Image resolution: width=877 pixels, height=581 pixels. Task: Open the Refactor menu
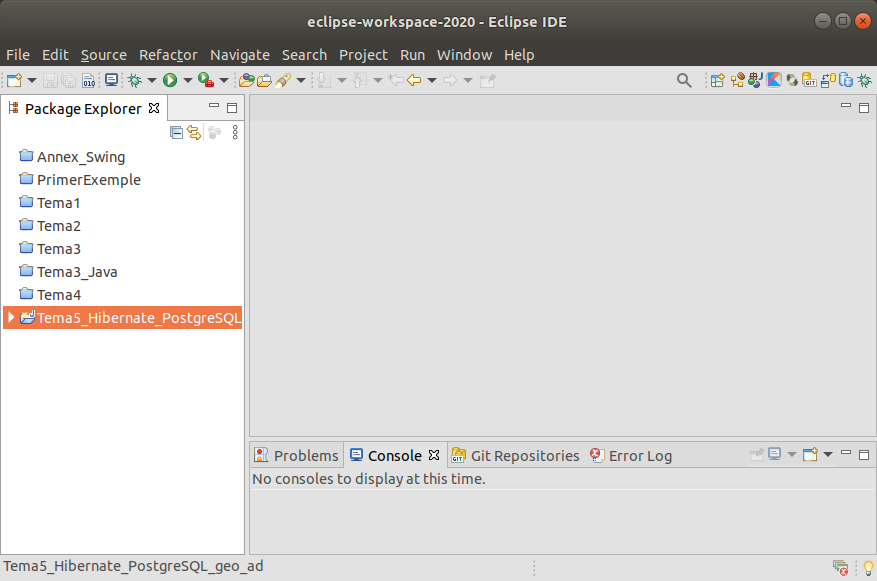coord(168,55)
